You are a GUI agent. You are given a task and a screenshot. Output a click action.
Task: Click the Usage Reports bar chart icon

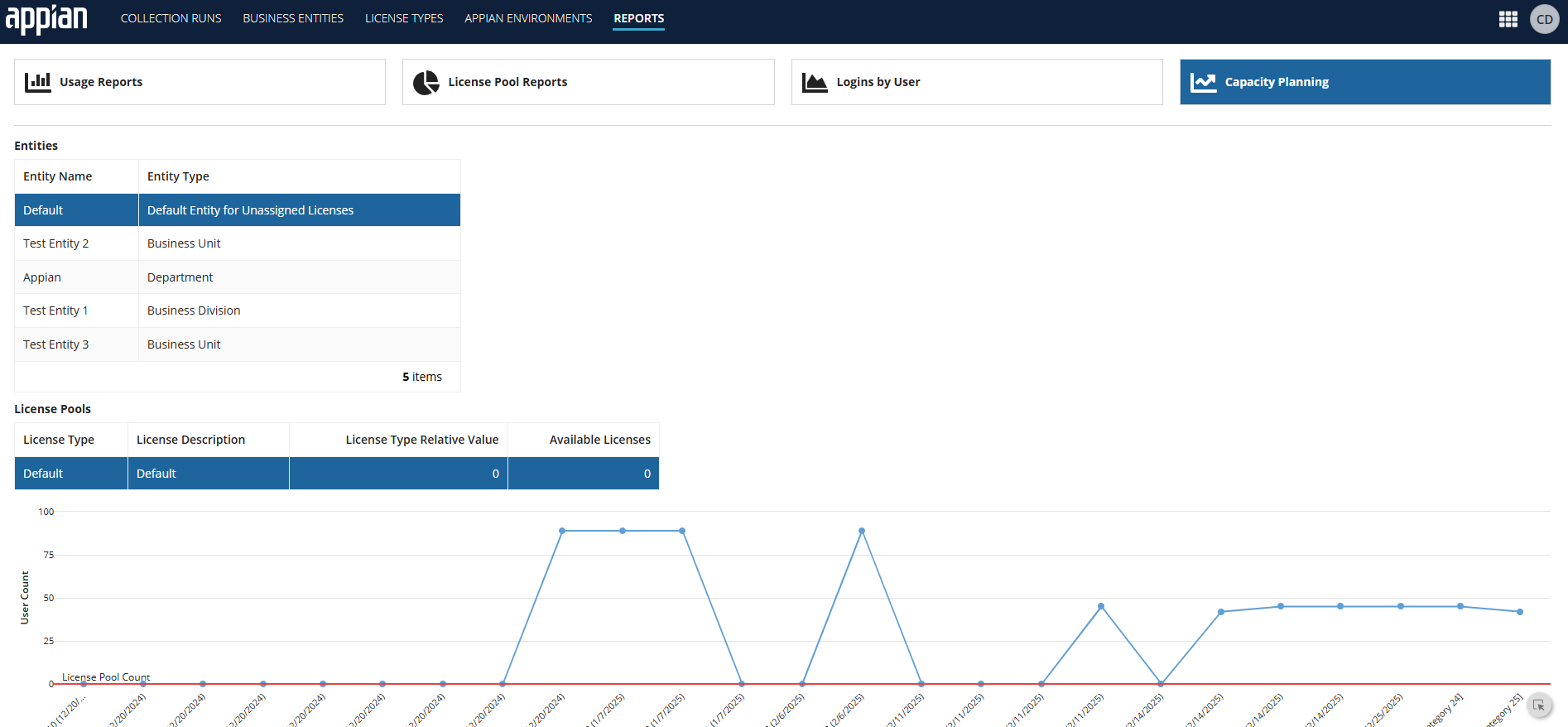click(x=37, y=82)
